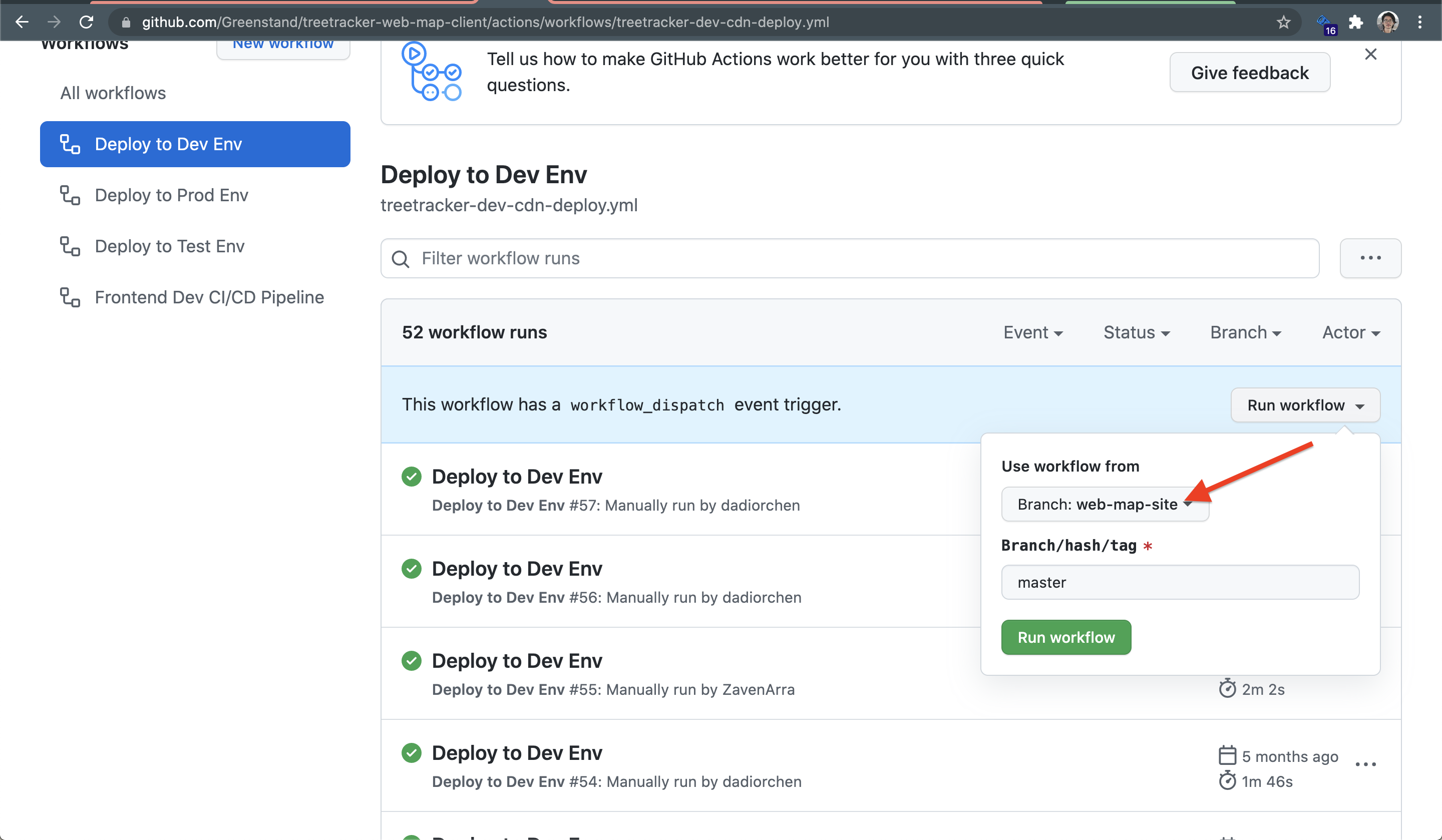Open run #57 Deploy to Dev Env
1442x840 pixels.
tap(517, 476)
